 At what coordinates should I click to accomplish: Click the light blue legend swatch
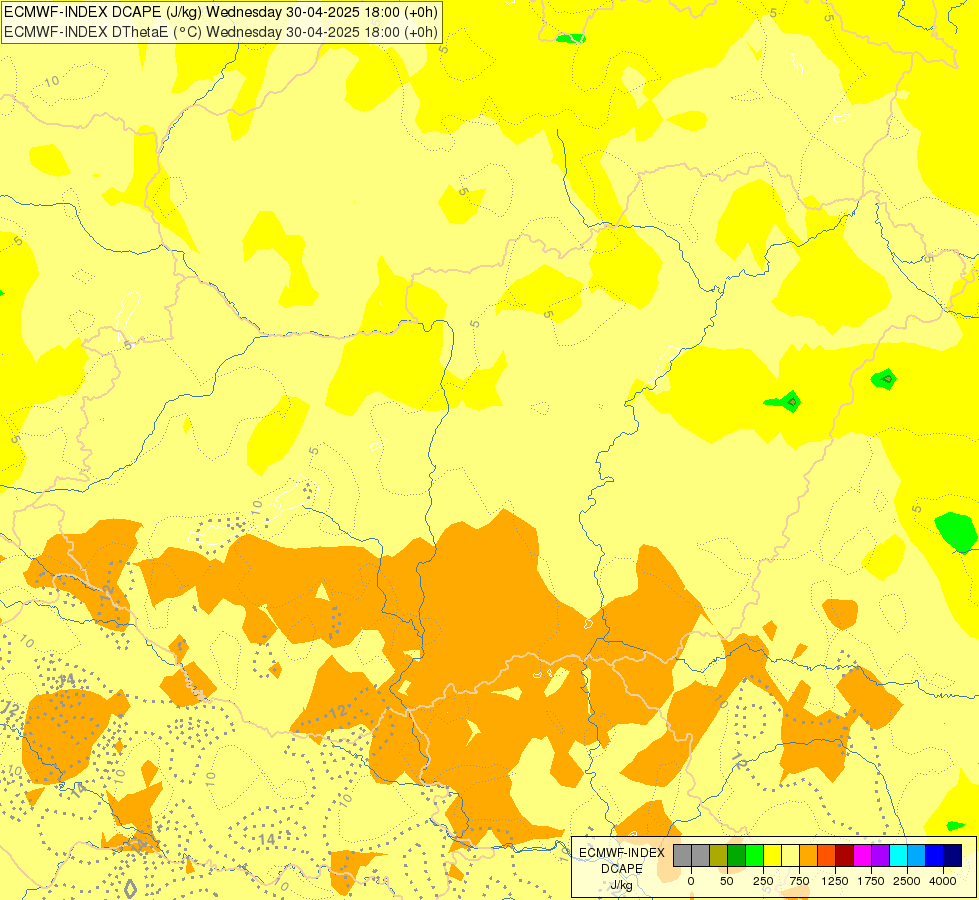tap(917, 855)
